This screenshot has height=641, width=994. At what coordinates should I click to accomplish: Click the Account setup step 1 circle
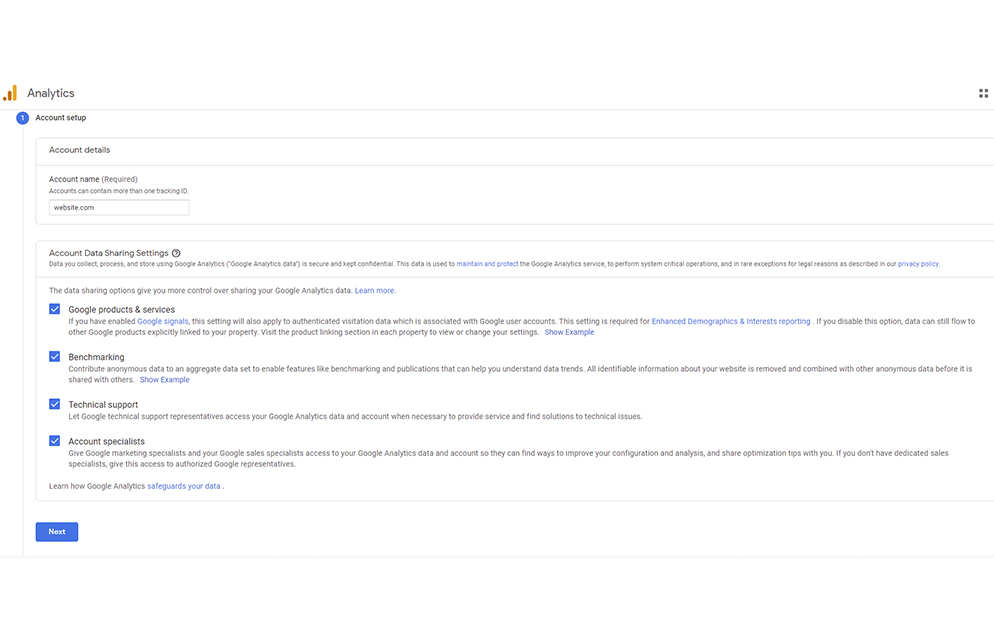tap(22, 118)
